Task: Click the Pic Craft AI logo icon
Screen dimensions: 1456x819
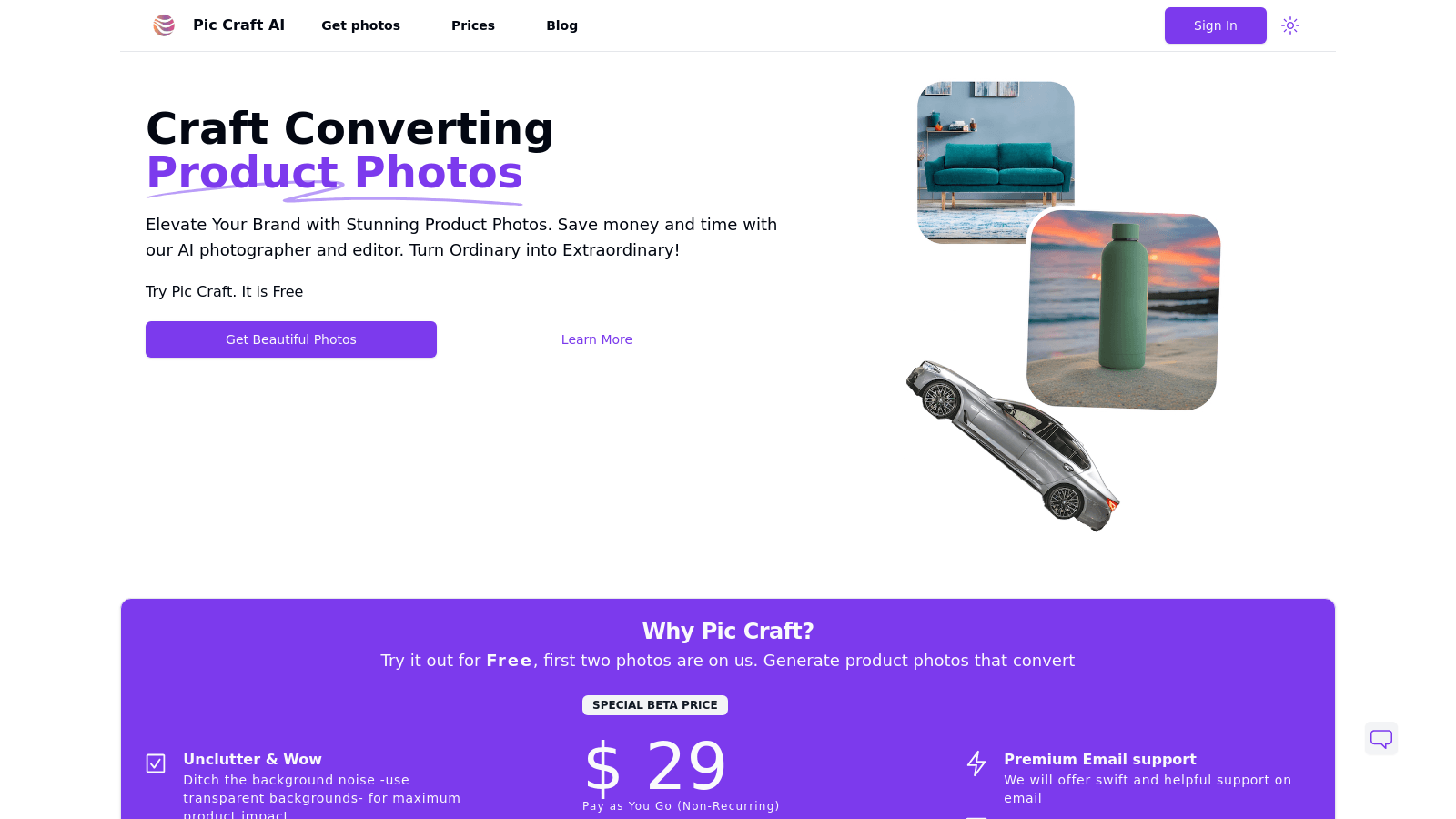Action: click(x=164, y=25)
